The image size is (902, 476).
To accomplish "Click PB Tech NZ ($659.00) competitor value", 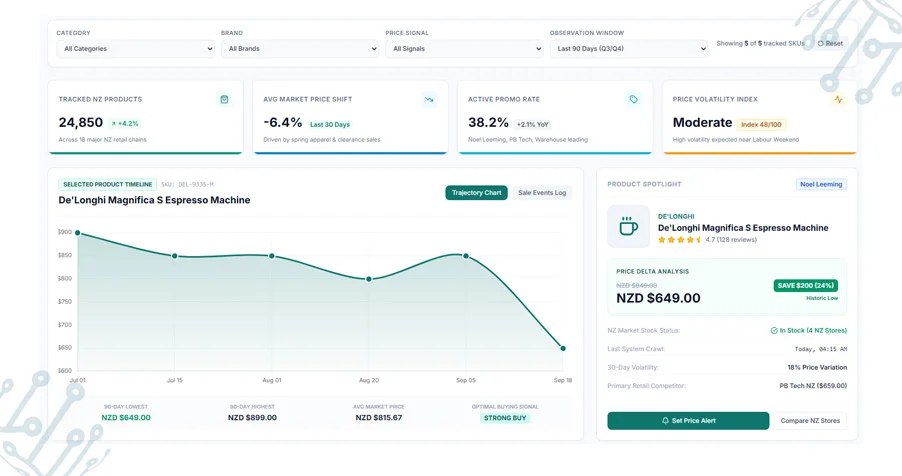I will pos(813,386).
